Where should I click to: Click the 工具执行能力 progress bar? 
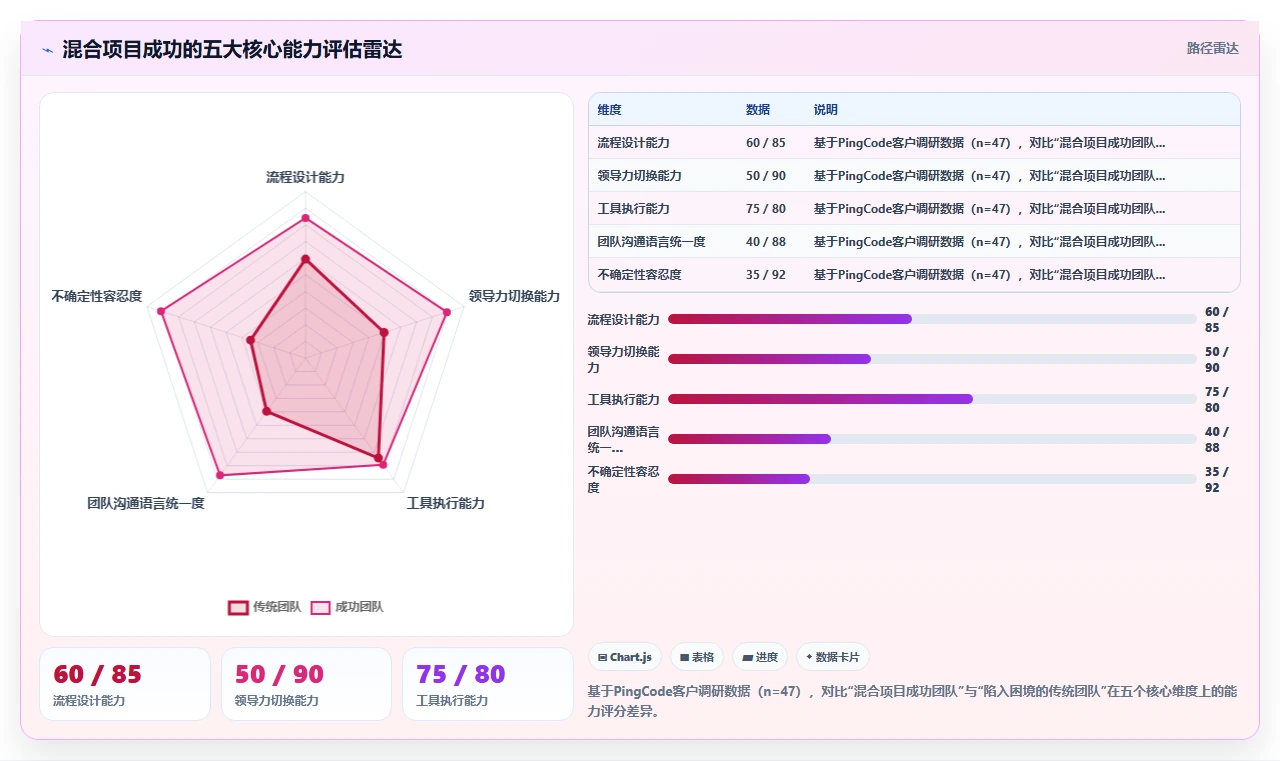(x=932, y=399)
